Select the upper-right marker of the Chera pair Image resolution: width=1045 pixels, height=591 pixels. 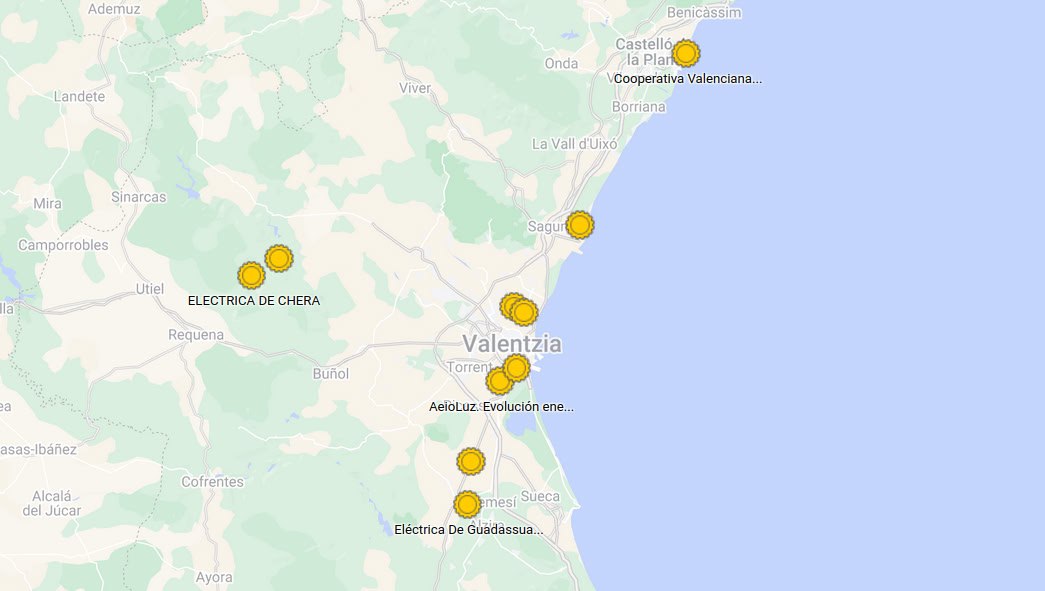coord(279,259)
